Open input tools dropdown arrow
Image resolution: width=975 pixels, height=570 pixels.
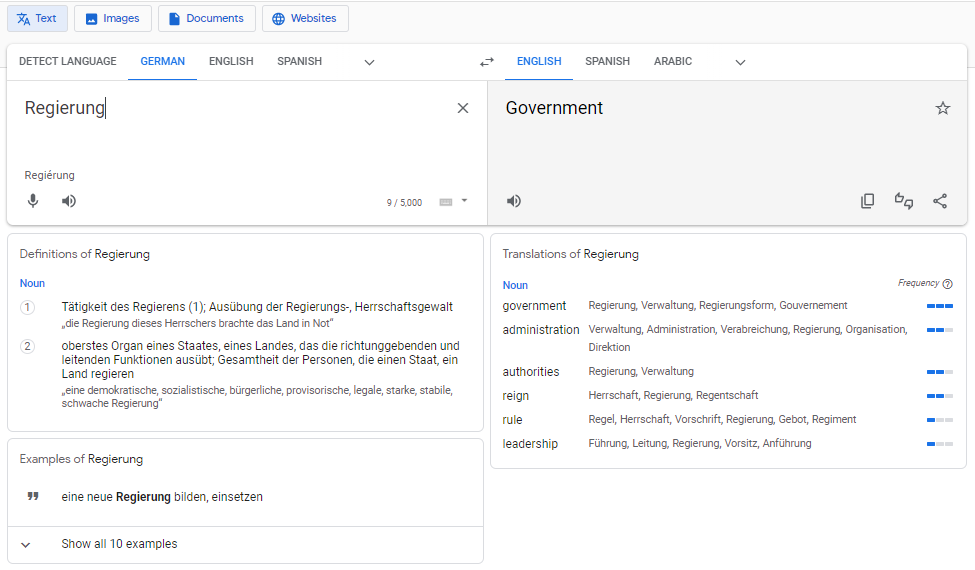pos(464,201)
